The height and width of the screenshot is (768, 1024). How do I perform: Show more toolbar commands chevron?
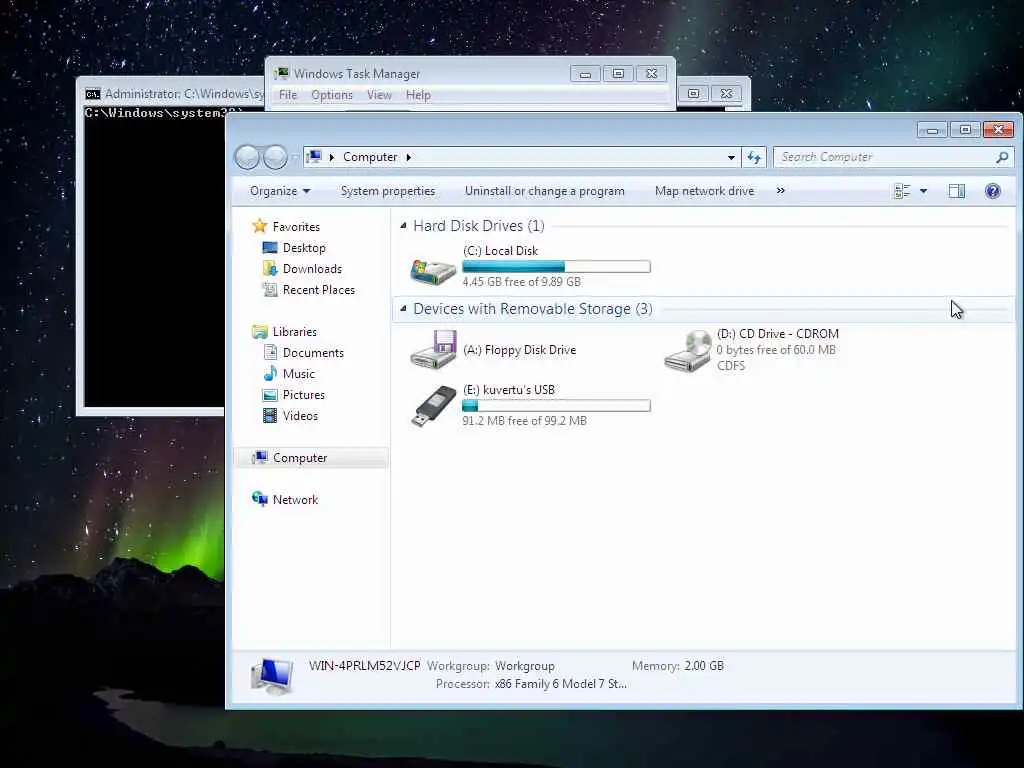(780, 191)
